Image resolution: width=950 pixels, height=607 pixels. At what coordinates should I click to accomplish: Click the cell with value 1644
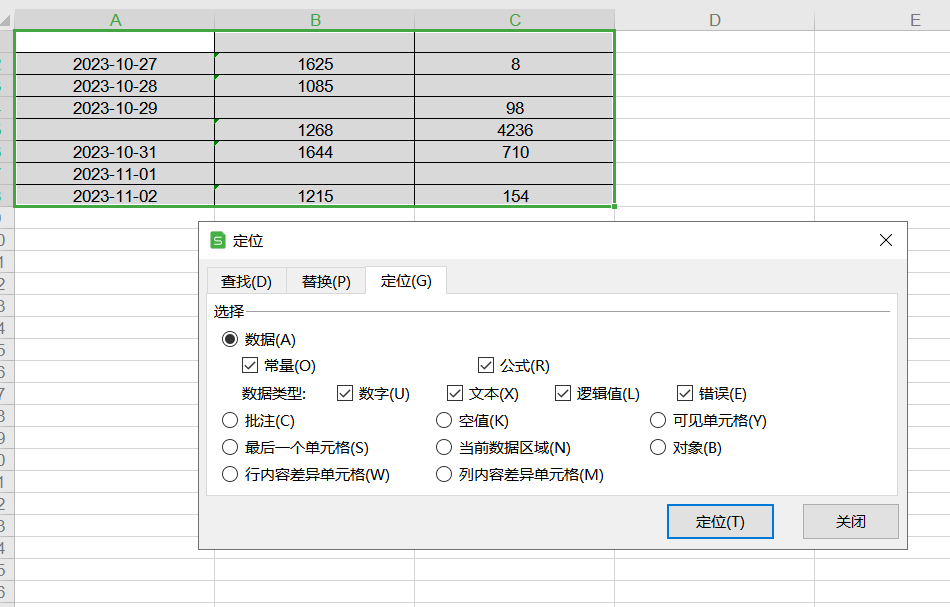314,151
